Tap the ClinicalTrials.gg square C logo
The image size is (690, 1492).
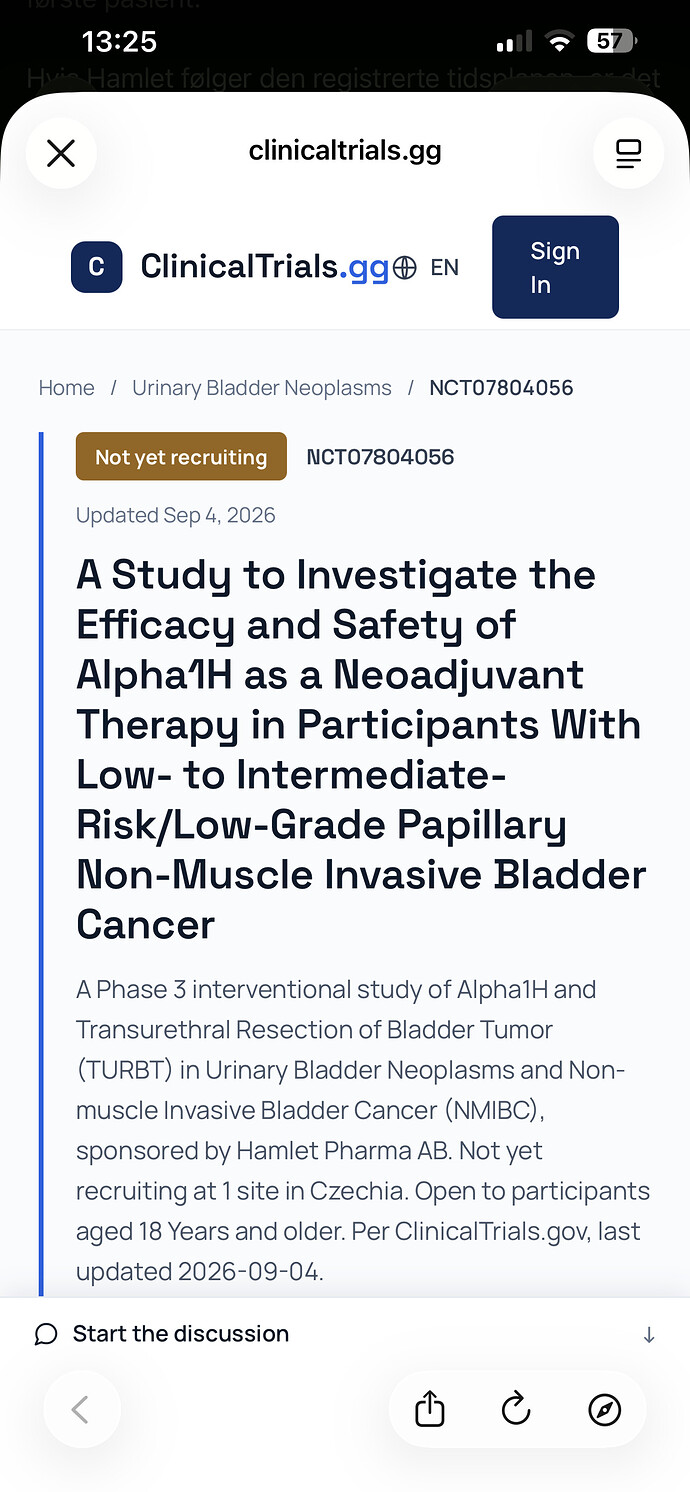97,267
